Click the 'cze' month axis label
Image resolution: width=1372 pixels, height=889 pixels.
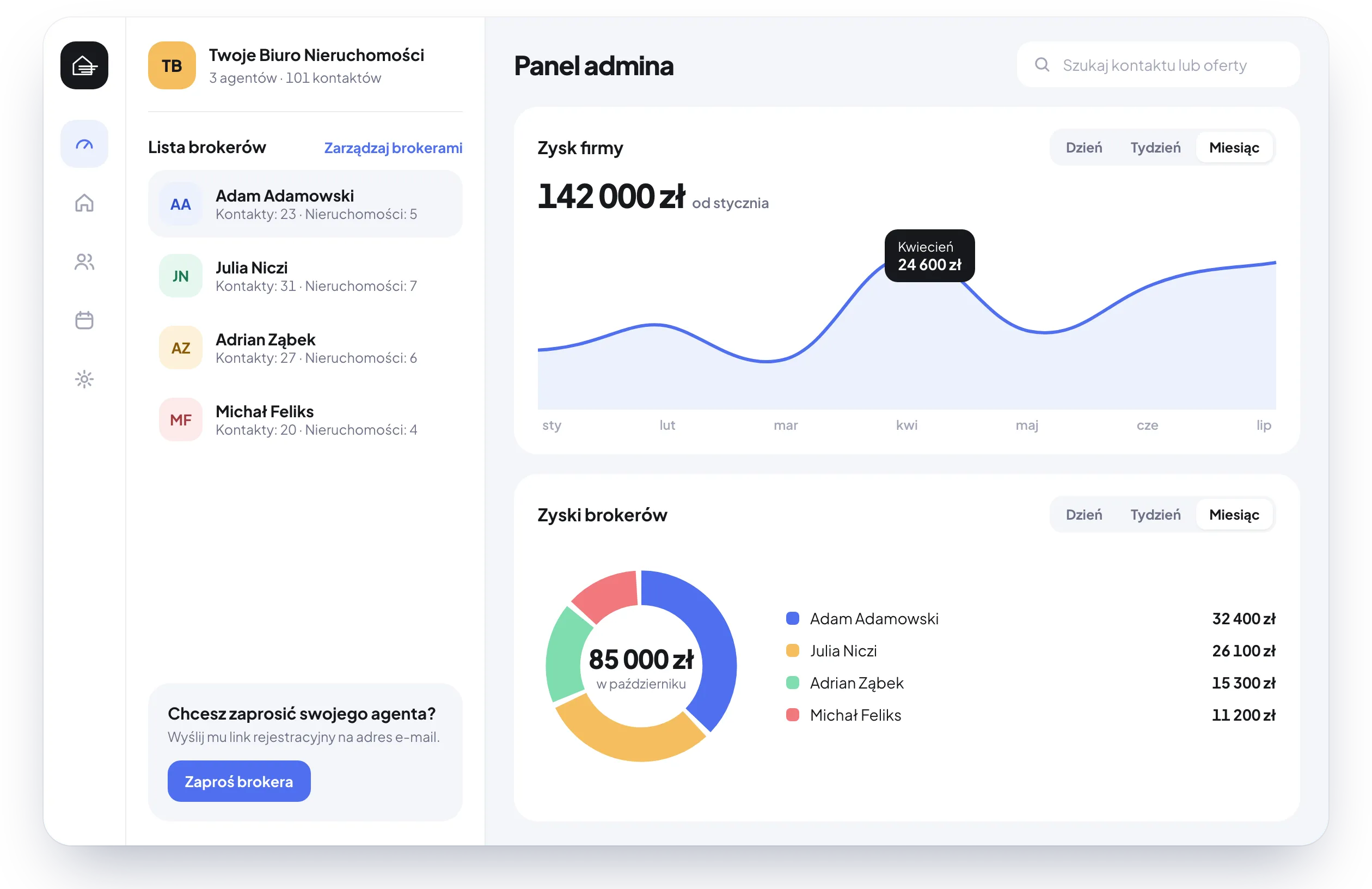pos(1147,426)
